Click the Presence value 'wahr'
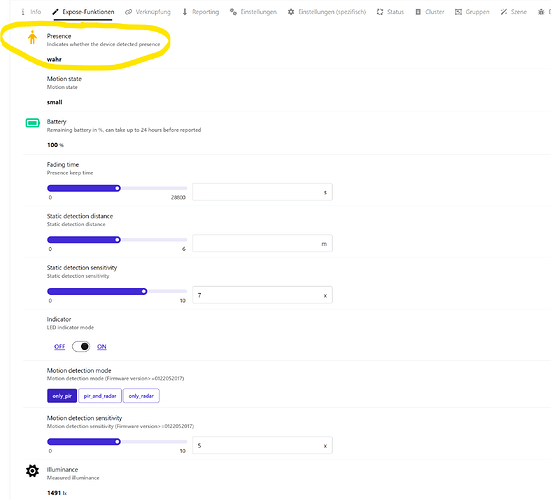This screenshot has height=500, width=551. (x=54, y=59)
